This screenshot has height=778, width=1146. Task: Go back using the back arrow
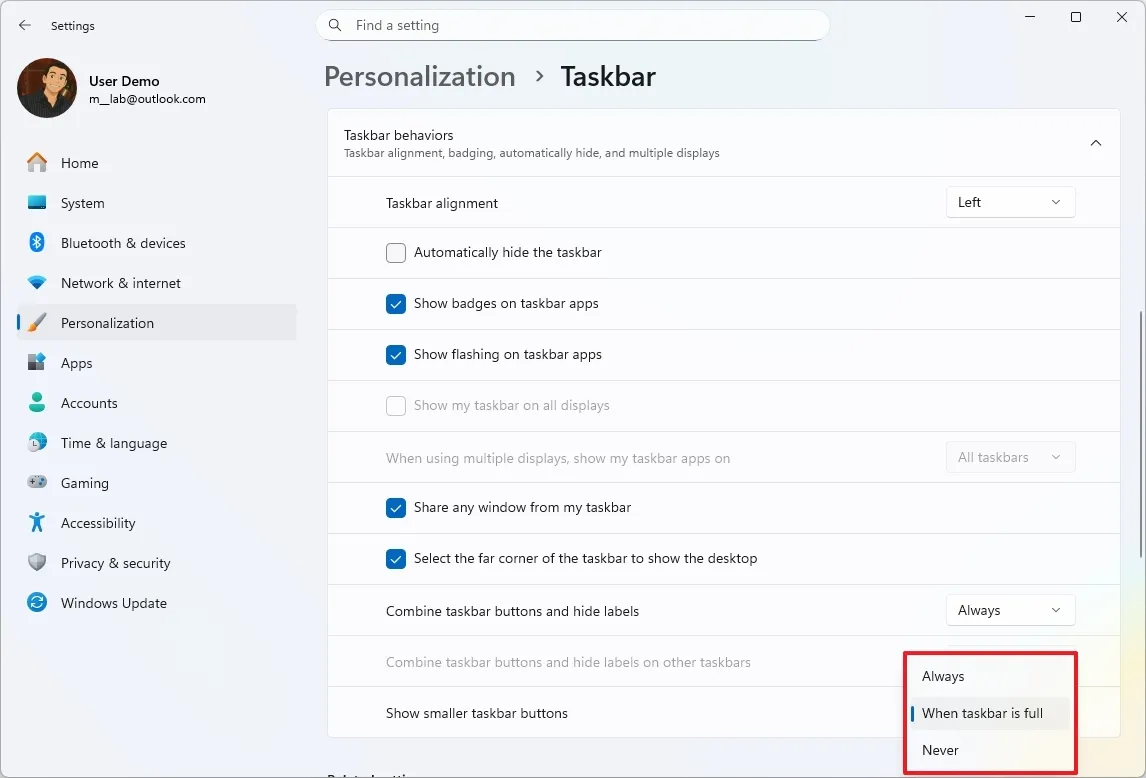[x=24, y=25]
